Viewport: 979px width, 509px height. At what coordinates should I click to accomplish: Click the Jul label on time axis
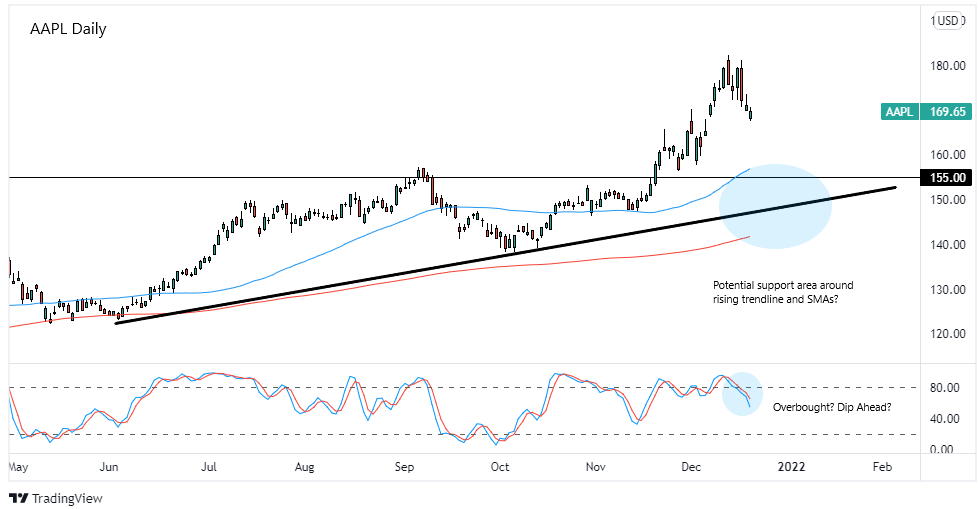pos(209,467)
